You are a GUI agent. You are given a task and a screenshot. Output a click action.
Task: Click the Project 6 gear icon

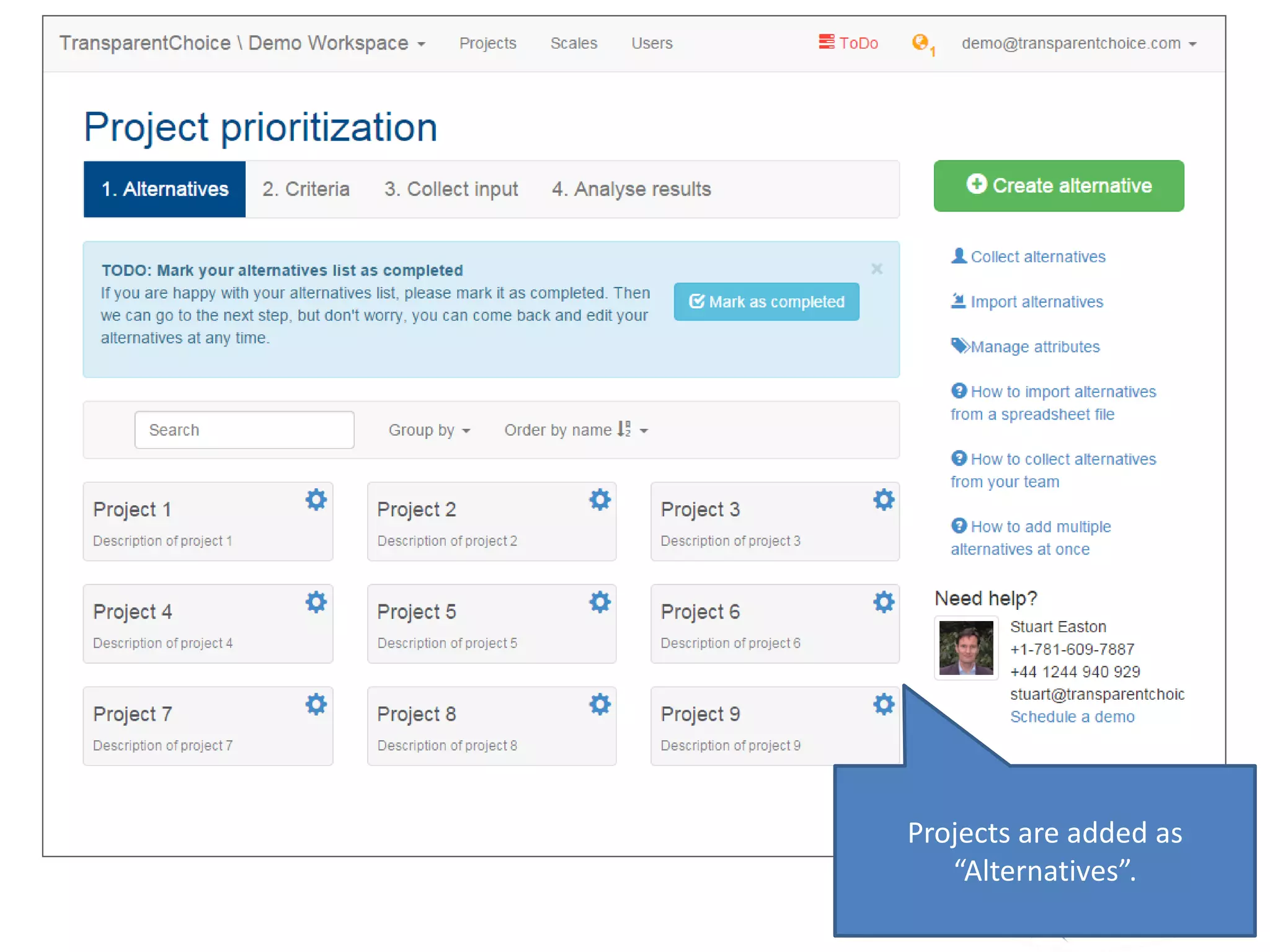884,602
